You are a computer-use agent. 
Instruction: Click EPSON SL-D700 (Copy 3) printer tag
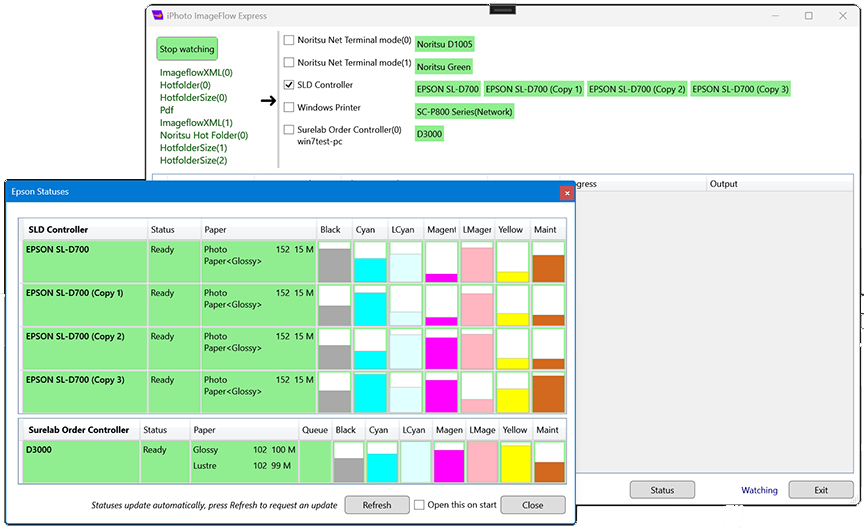[x=741, y=89]
